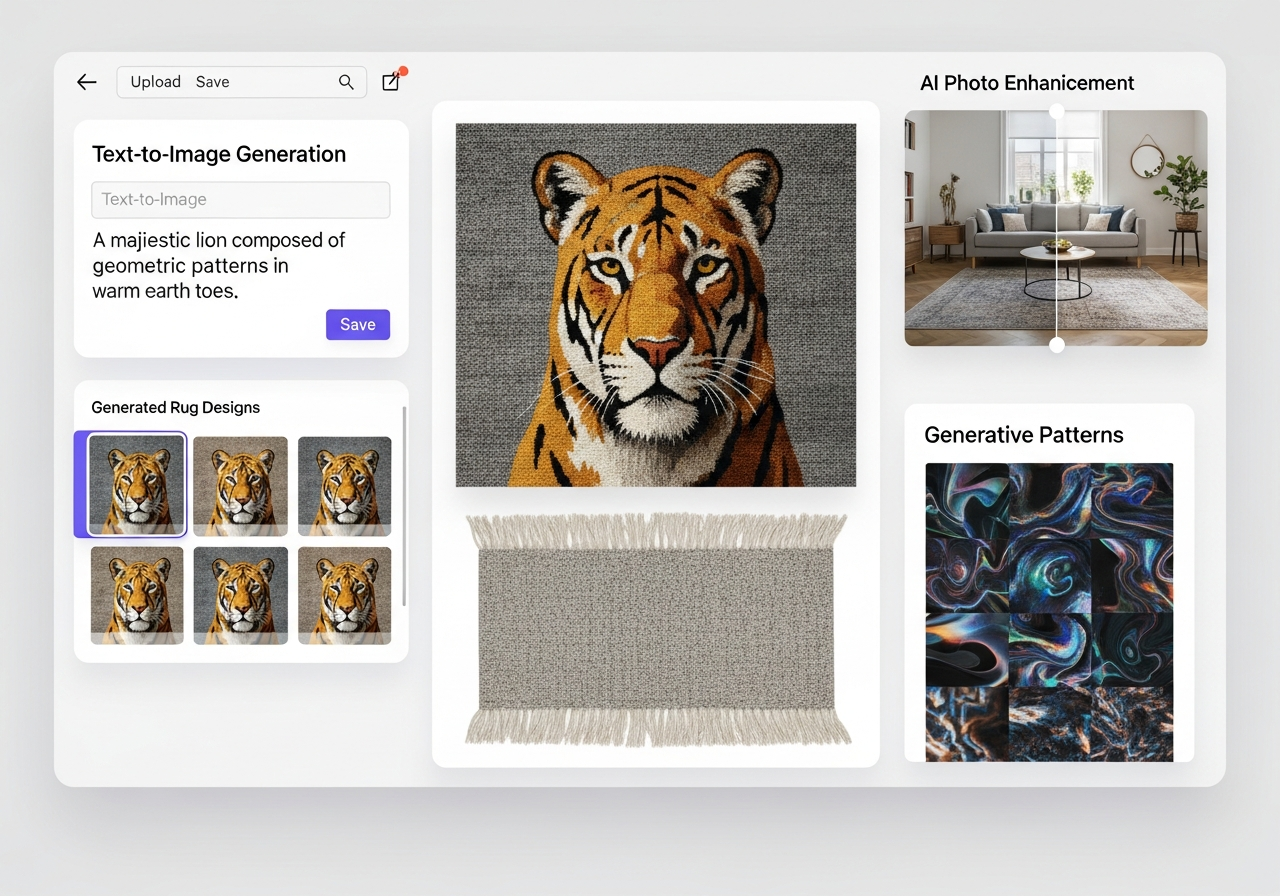Screen dimensions: 1280x896
Task: Select the first highlighted tiger rug thumbnail
Action: click(x=136, y=485)
